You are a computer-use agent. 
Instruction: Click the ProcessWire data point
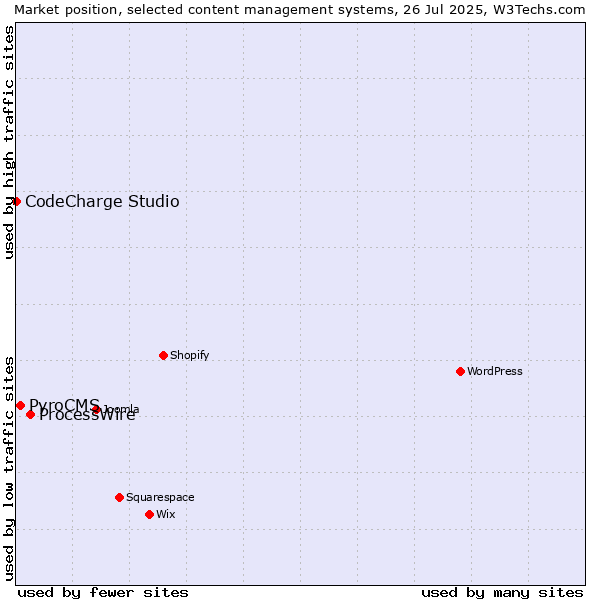point(31,414)
